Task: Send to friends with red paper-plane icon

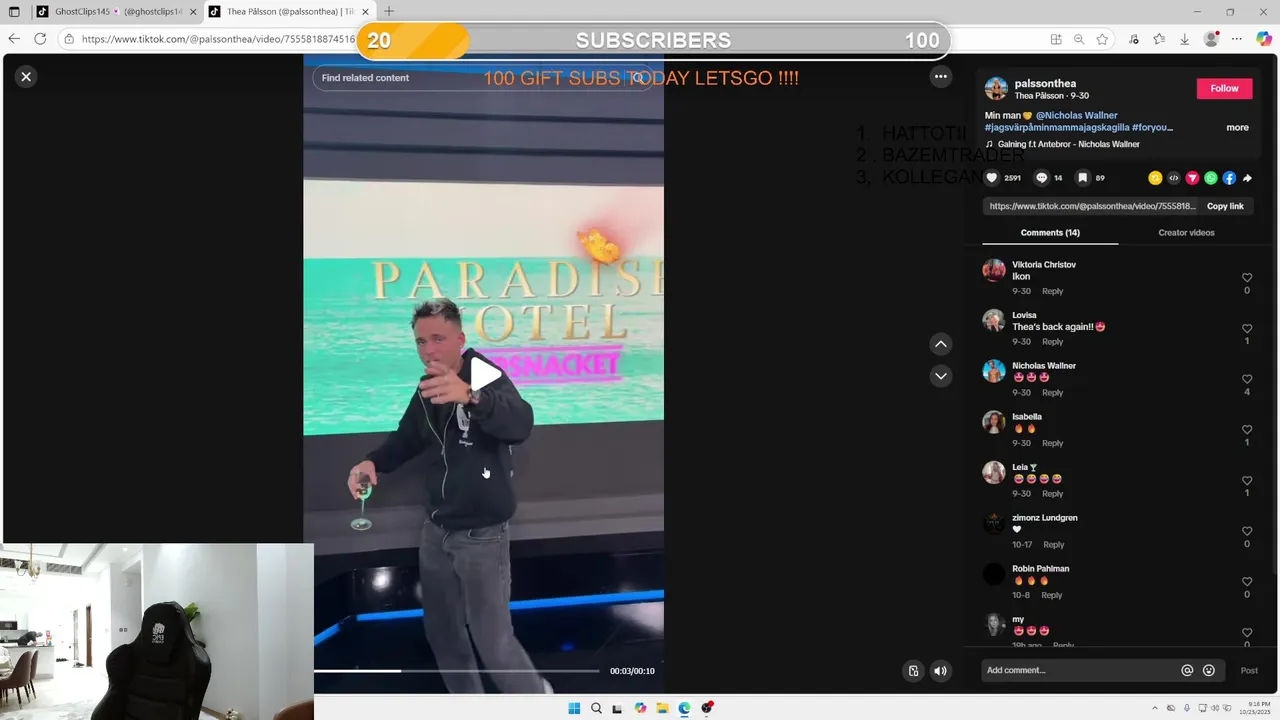Action: point(1192,178)
